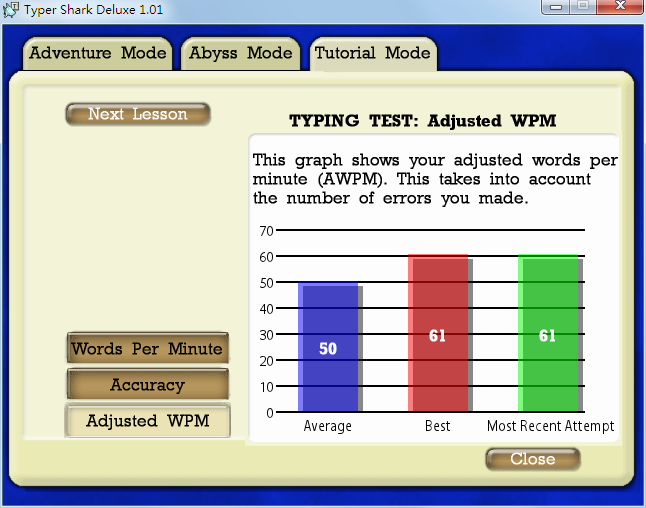
Task: Click the red Best bar showing 61
Action: click(438, 333)
